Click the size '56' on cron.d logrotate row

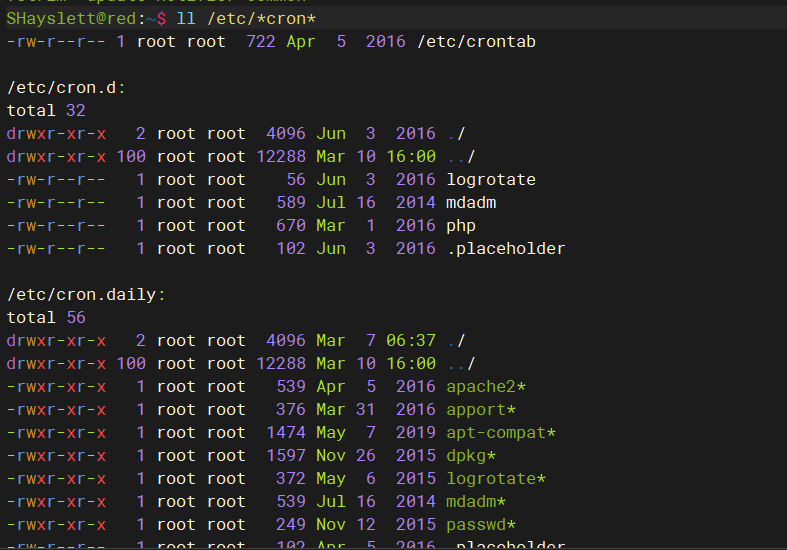(296, 180)
